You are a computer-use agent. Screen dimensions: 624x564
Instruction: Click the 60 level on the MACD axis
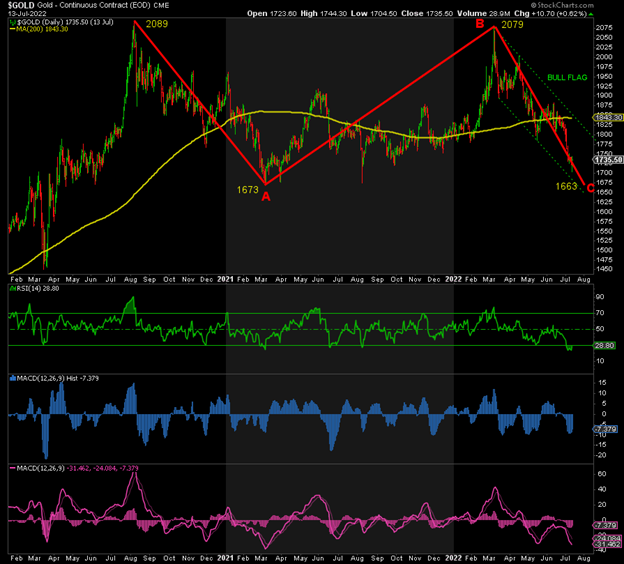tap(602, 474)
